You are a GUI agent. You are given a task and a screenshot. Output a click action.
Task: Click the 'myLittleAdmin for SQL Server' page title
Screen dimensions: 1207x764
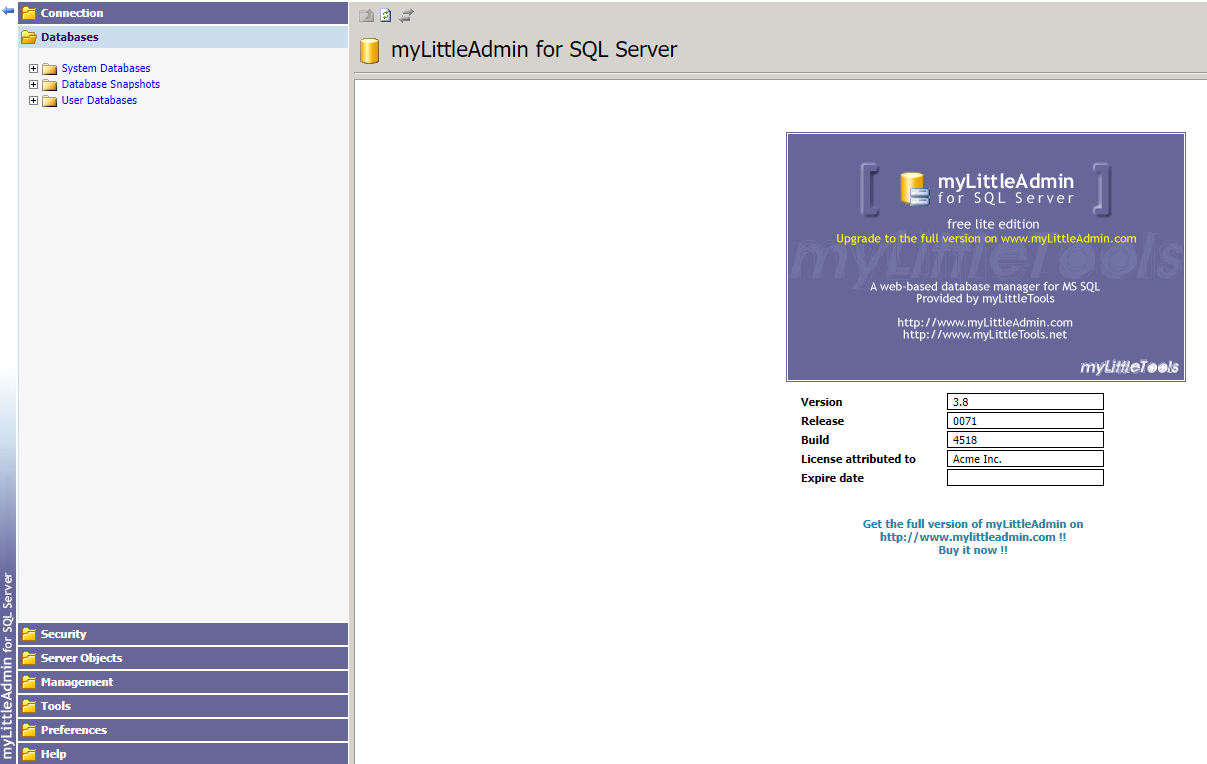click(534, 50)
